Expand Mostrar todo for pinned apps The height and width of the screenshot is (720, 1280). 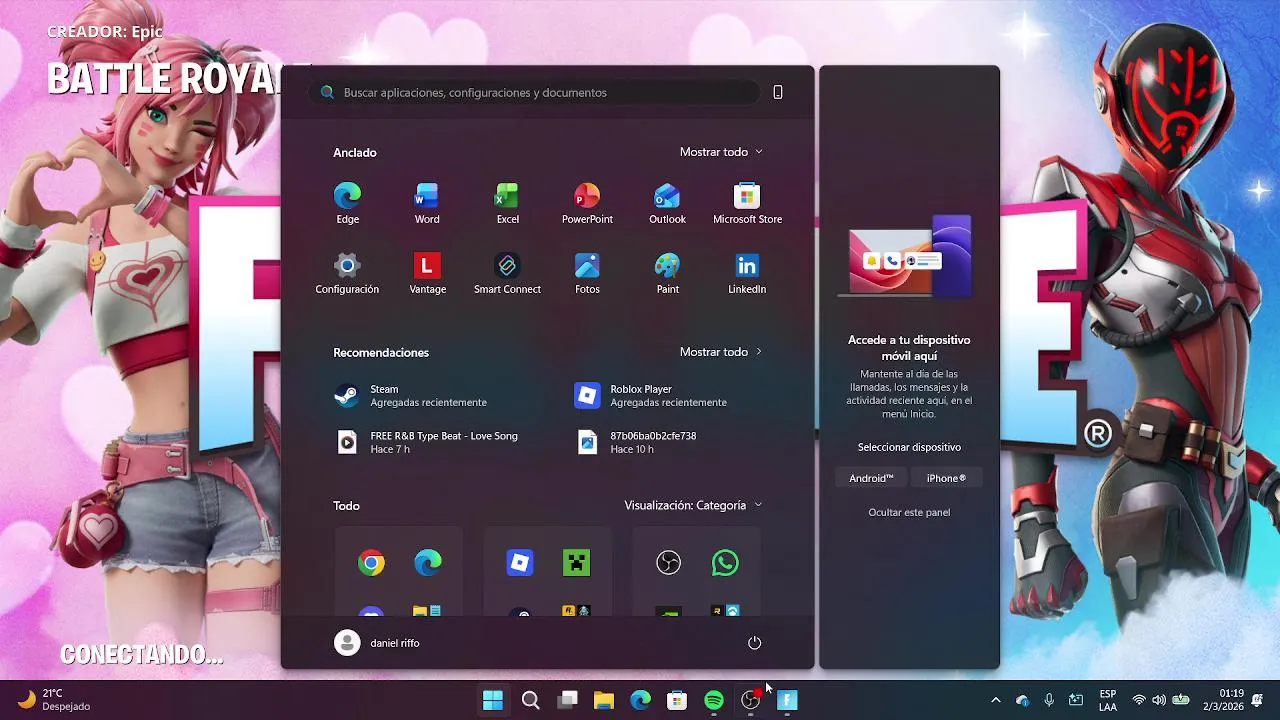pos(721,152)
